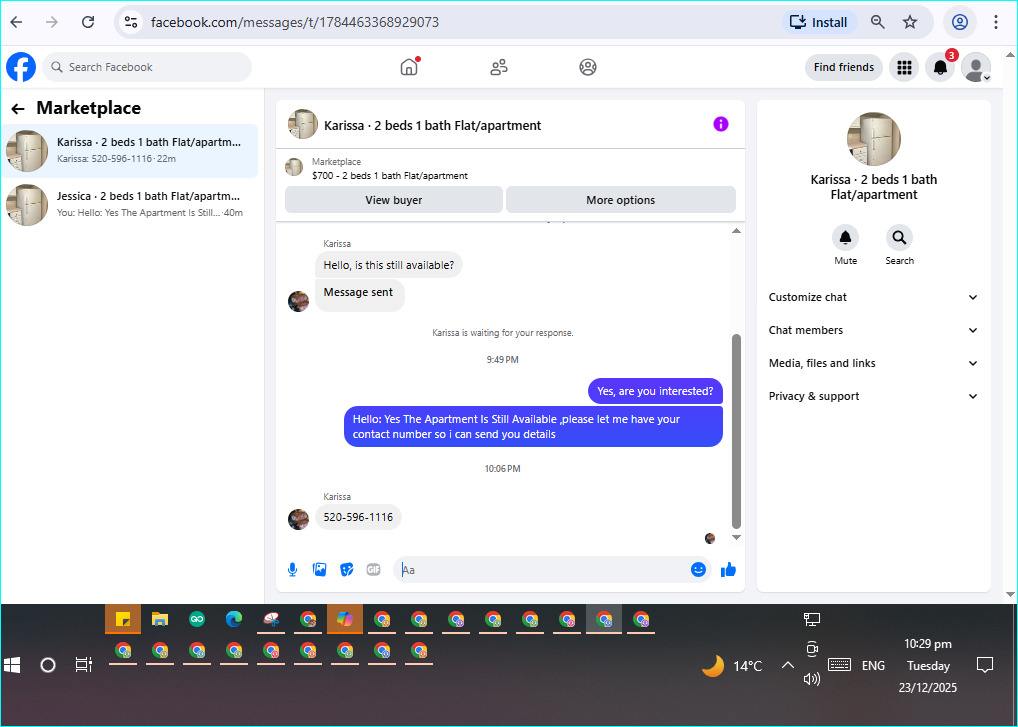This screenshot has width=1018, height=727.
Task: Click the zoom magnifier icon in the address bar
Action: (x=878, y=22)
